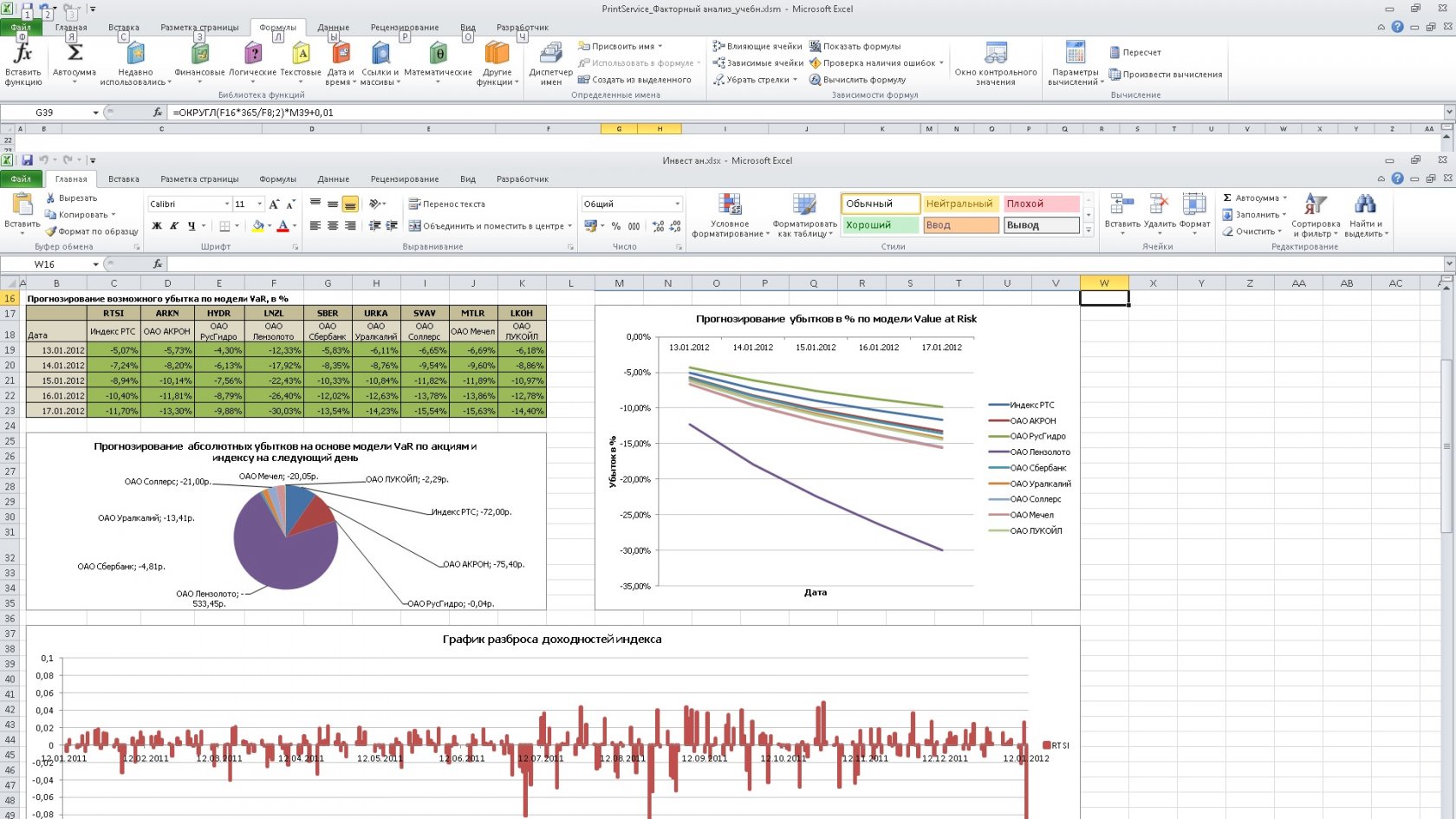Image resolution: width=1456 pixels, height=819 pixels.
Task: Toggle align text left
Action: click(x=315, y=226)
